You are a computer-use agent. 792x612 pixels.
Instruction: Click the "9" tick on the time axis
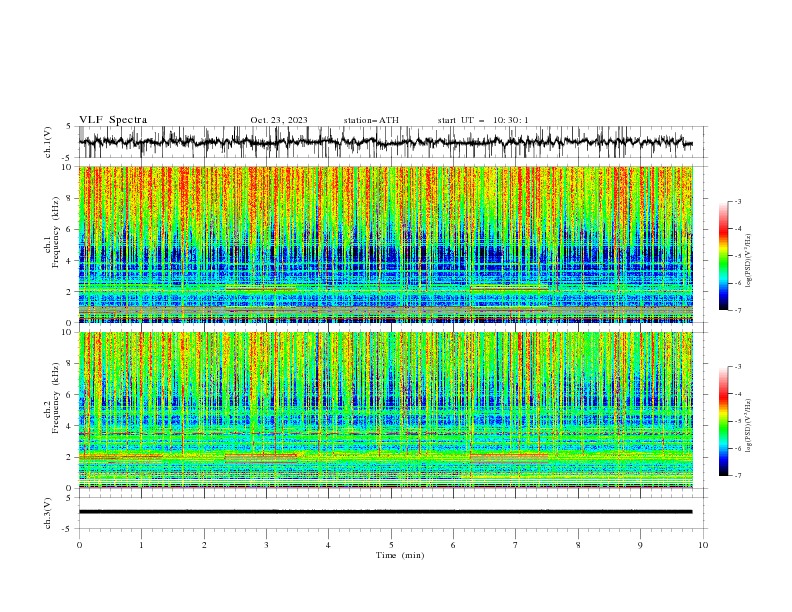tap(640, 545)
